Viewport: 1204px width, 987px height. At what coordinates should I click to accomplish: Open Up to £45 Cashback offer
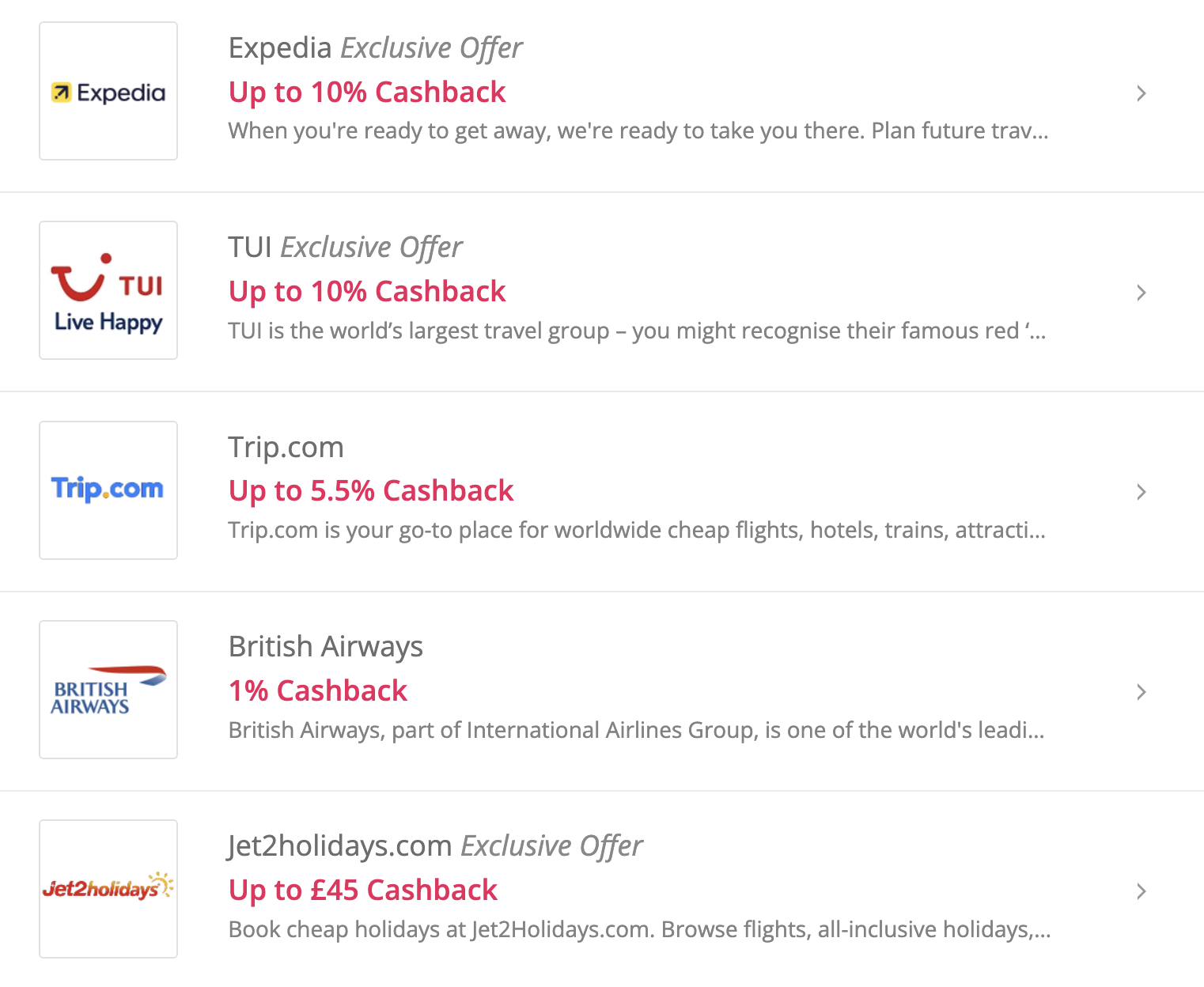[x=363, y=891]
